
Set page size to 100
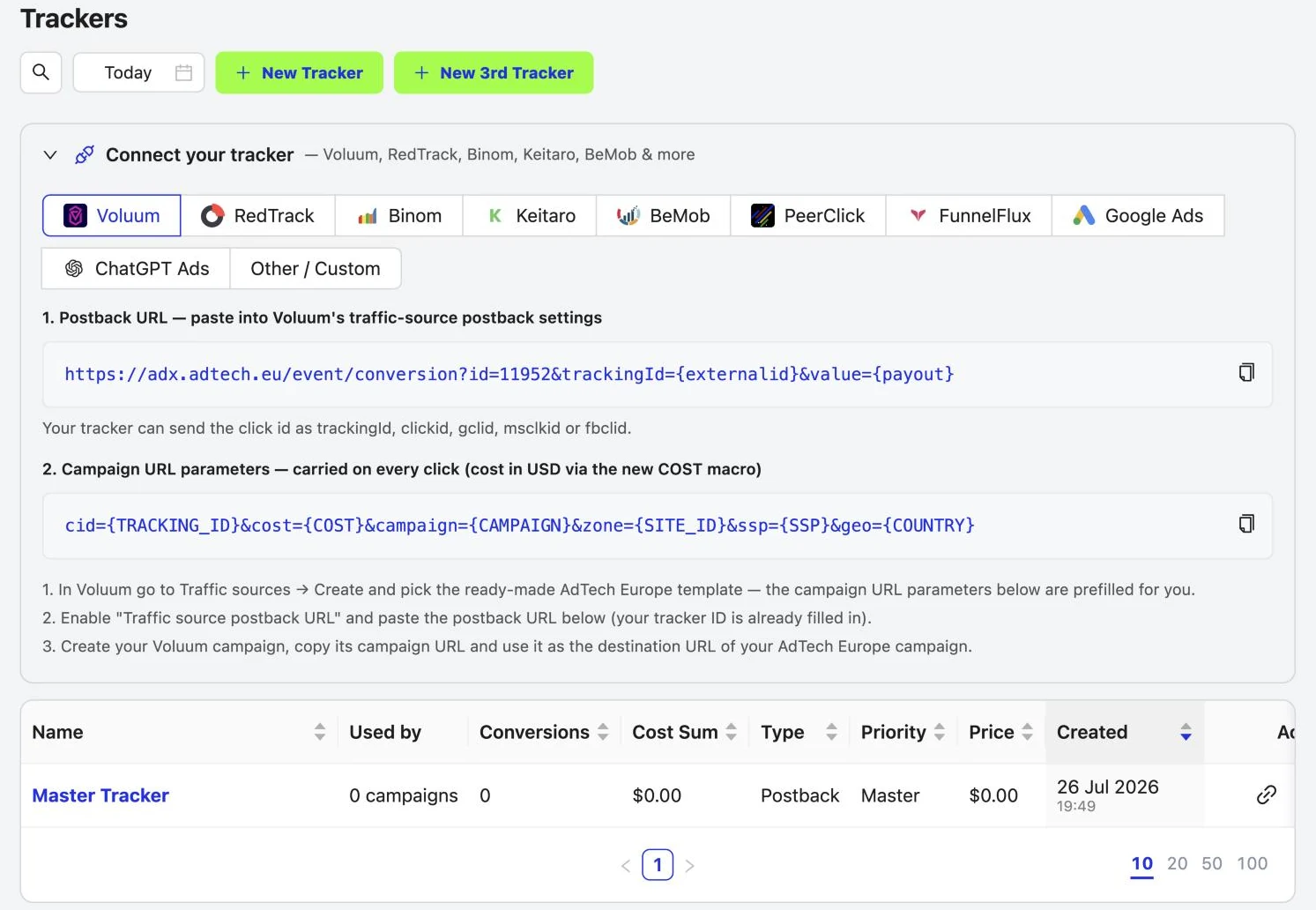[x=1253, y=864]
